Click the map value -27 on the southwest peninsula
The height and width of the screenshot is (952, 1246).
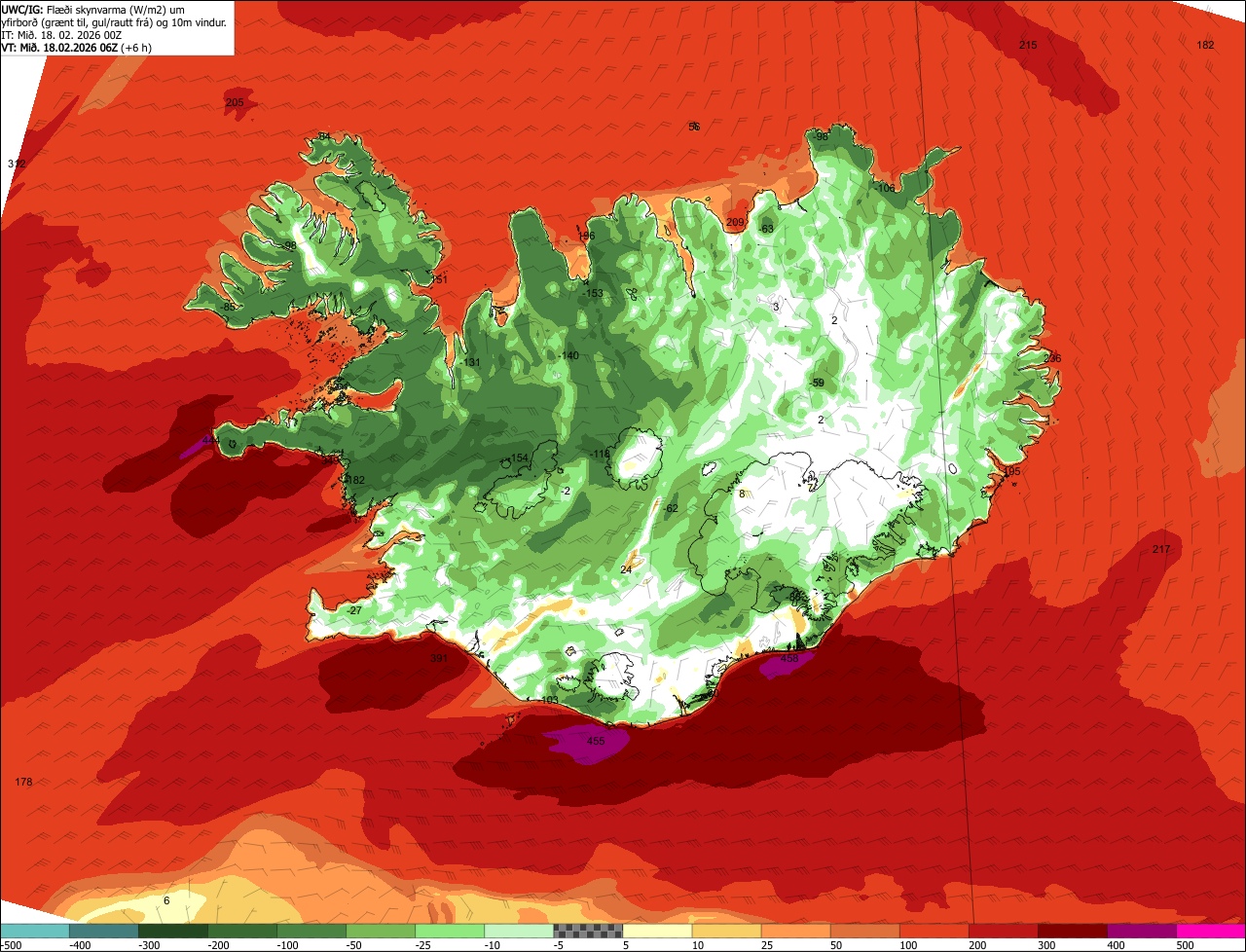pyautogui.click(x=353, y=610)
